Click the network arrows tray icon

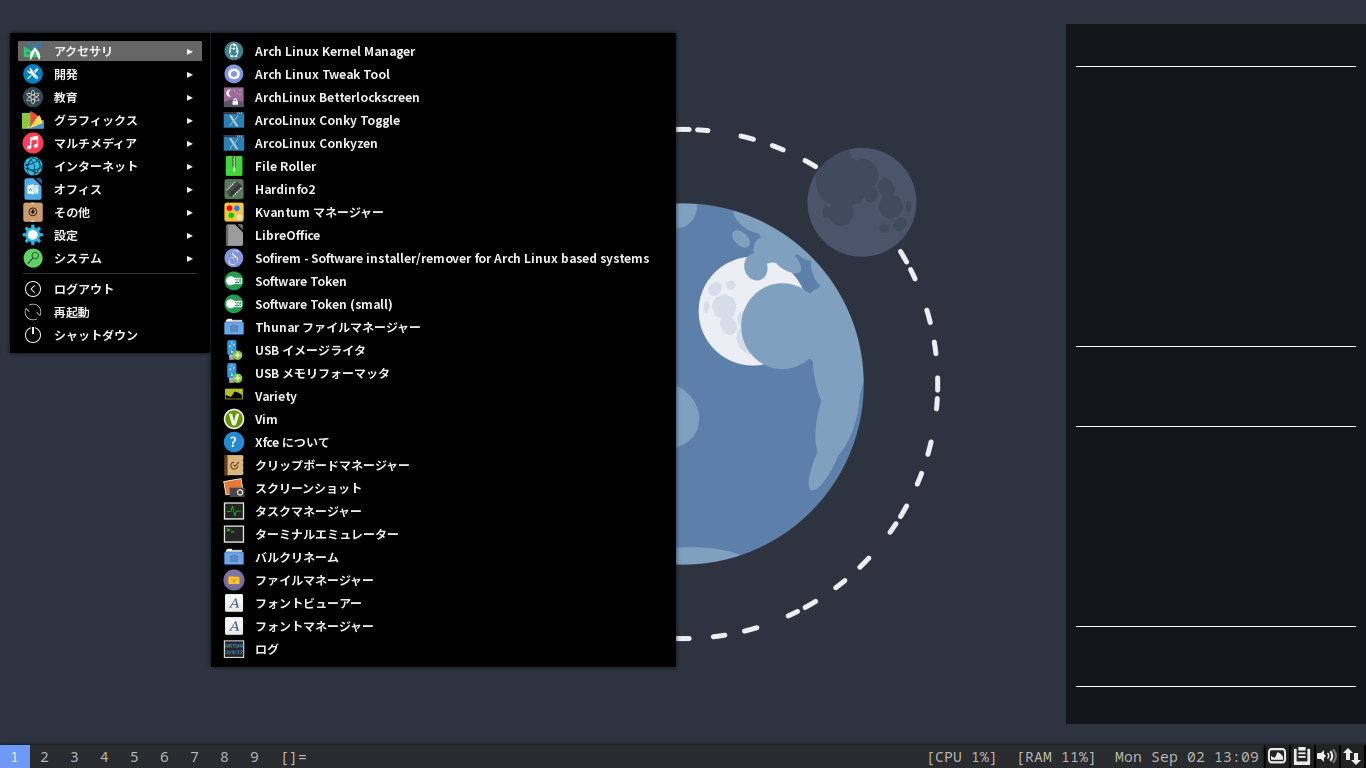point(1351,756)
